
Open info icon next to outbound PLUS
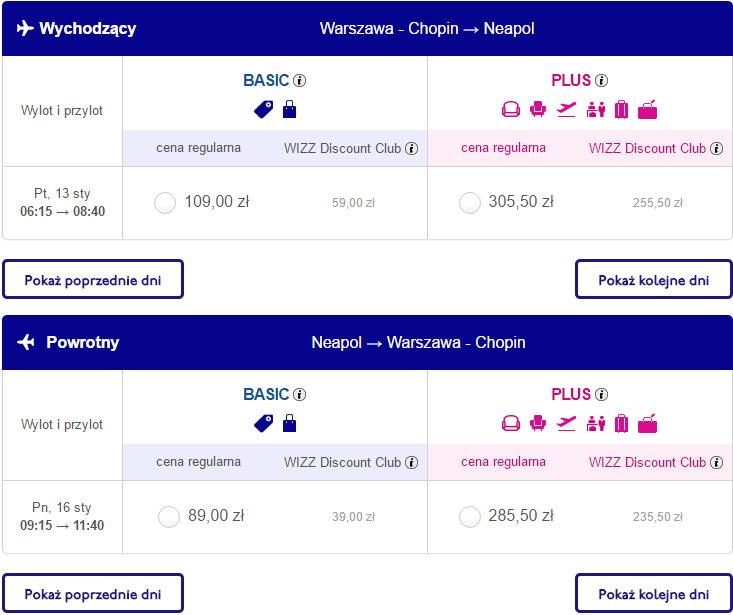point(601,81)
